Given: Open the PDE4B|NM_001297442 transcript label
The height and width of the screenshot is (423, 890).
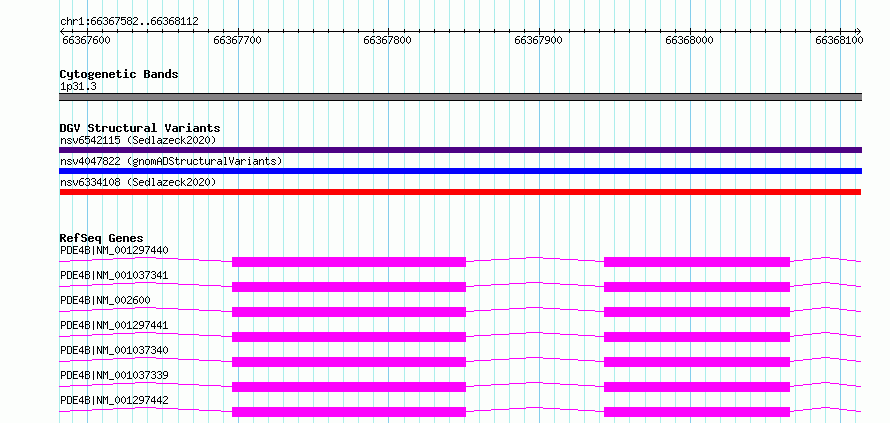Looking at the screenshot, I should (114, 400).
